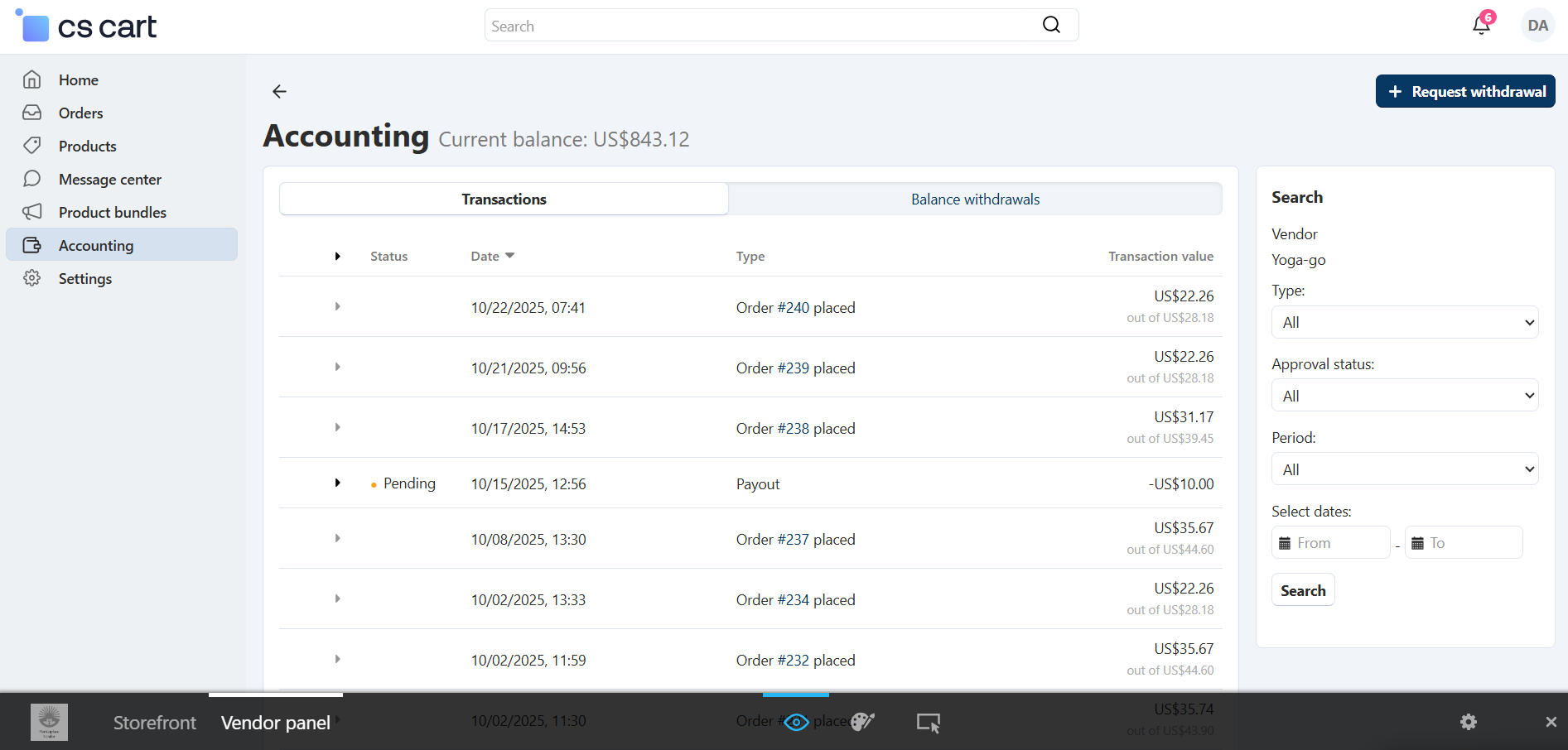Click the bottom panel gear icon
Image resolution: width=1568 pixels, height=750 pixels.
(1468, 722)
